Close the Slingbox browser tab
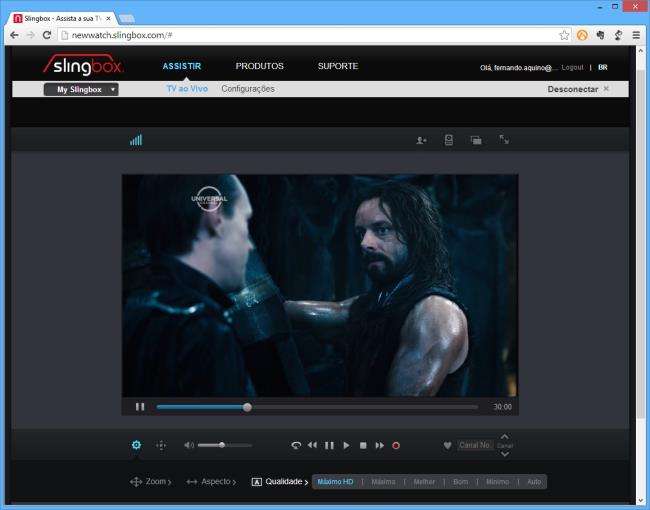The image size is (650, 510). (109, 19)
